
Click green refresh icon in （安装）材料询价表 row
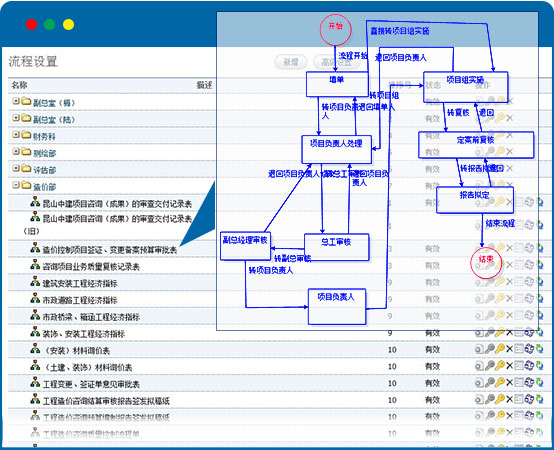point(540,349)
